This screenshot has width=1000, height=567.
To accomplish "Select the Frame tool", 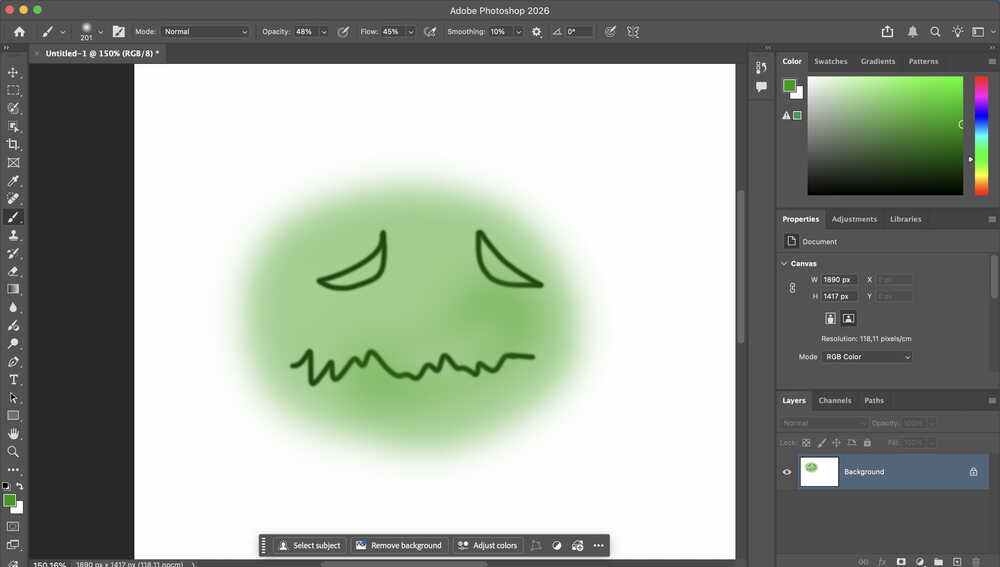I will pyautogui.click(x=13, y=163).
